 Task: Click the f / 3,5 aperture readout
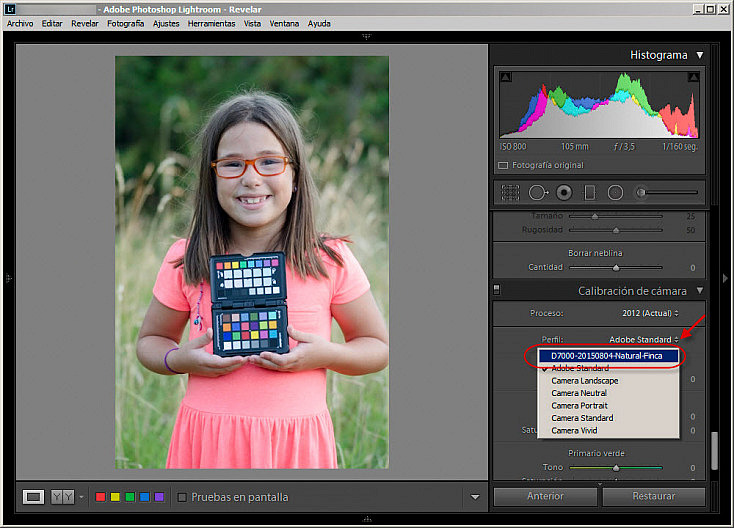click(x=624, y=147)
